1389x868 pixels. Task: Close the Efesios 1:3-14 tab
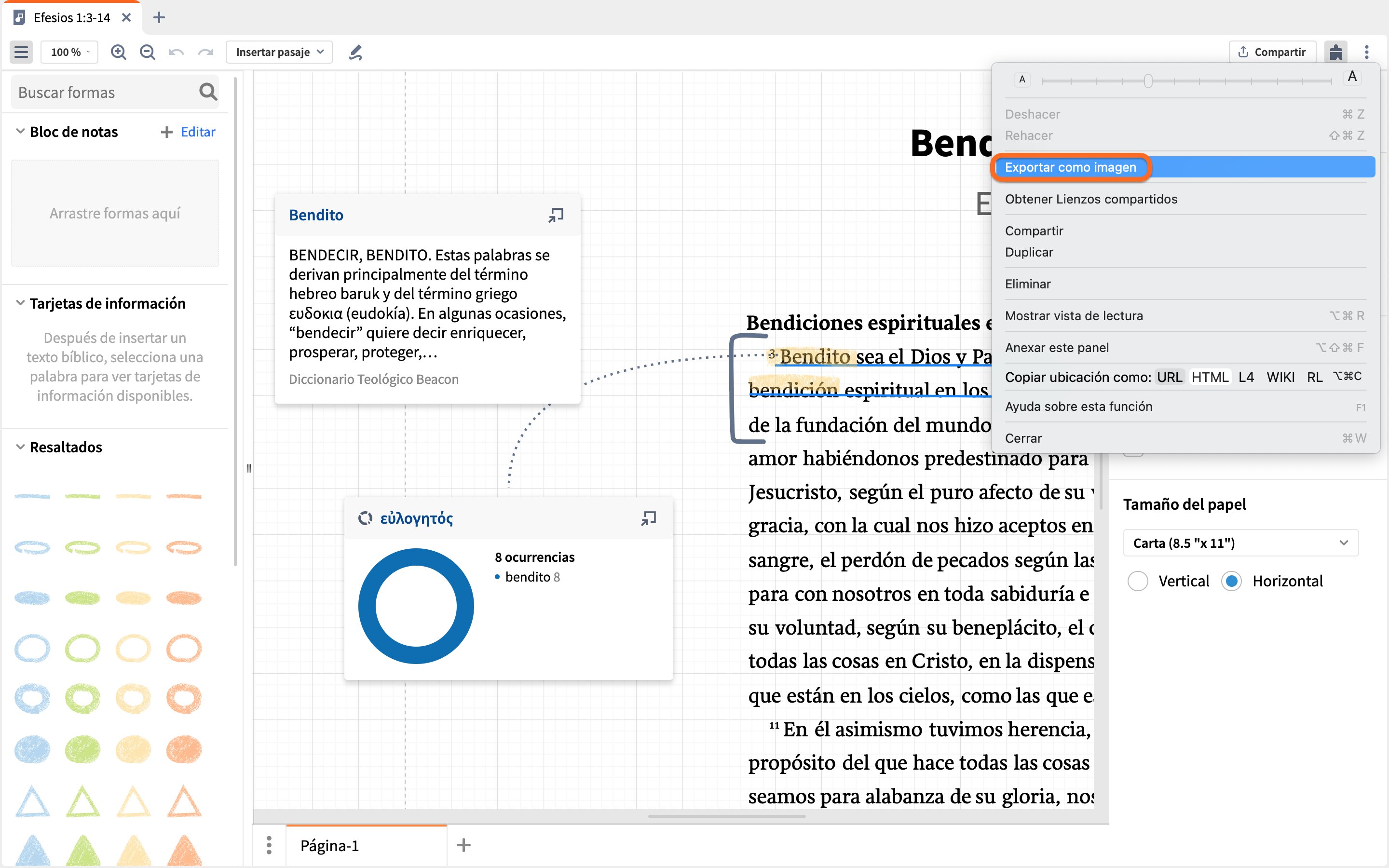click(126, 18)
